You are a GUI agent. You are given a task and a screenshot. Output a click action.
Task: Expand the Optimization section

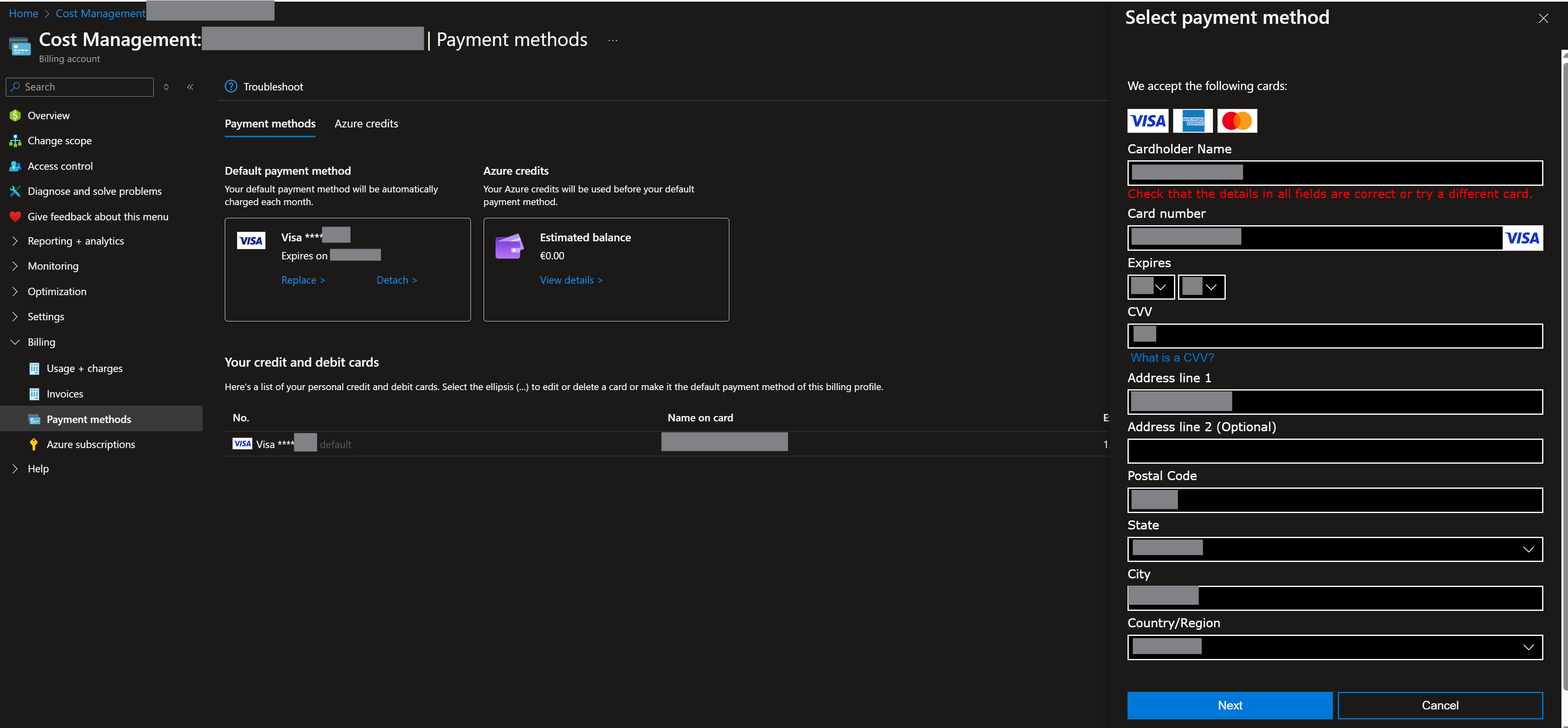click(15, 291)
